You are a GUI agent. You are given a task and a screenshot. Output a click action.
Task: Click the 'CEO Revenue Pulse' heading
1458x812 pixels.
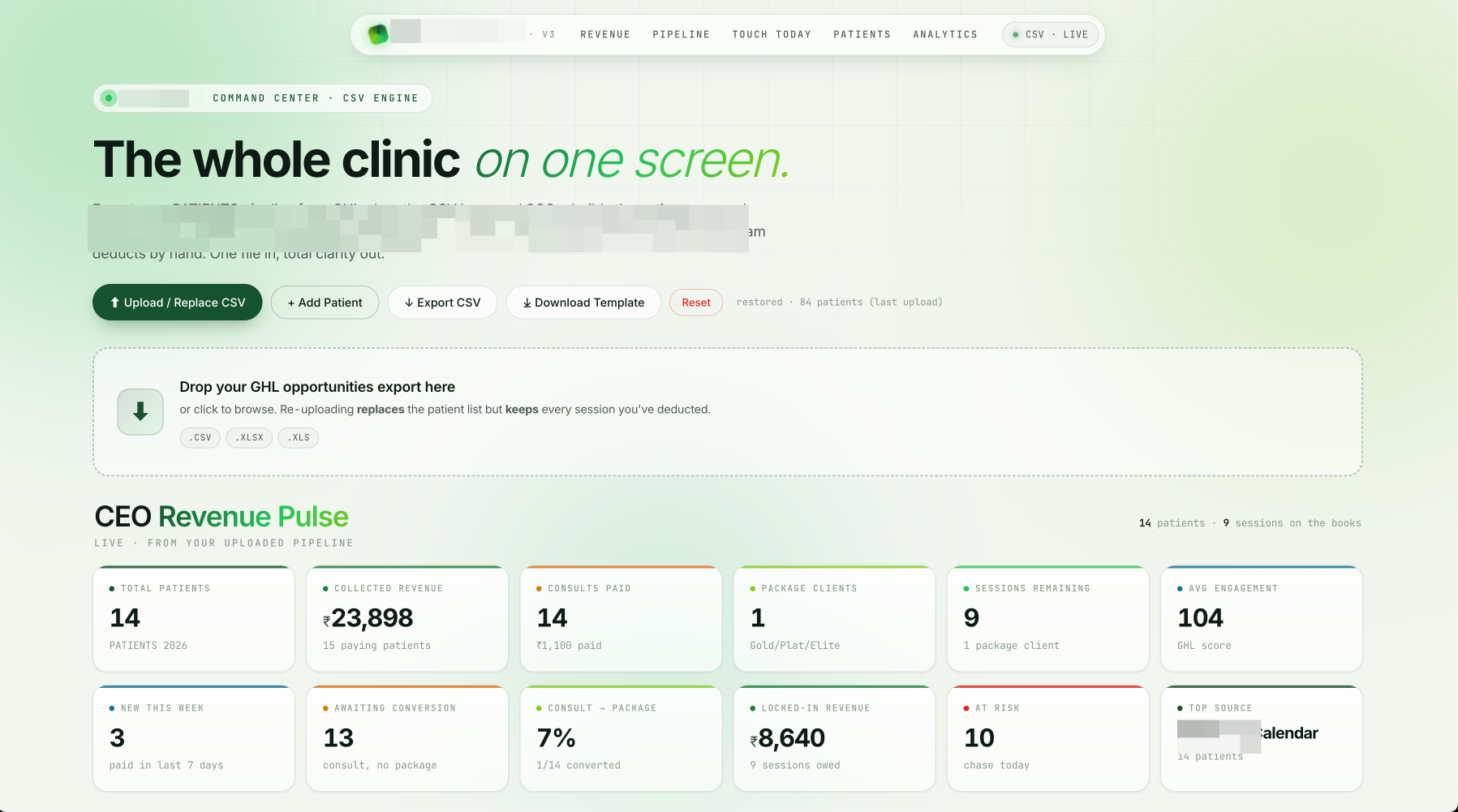coord(221,517)
